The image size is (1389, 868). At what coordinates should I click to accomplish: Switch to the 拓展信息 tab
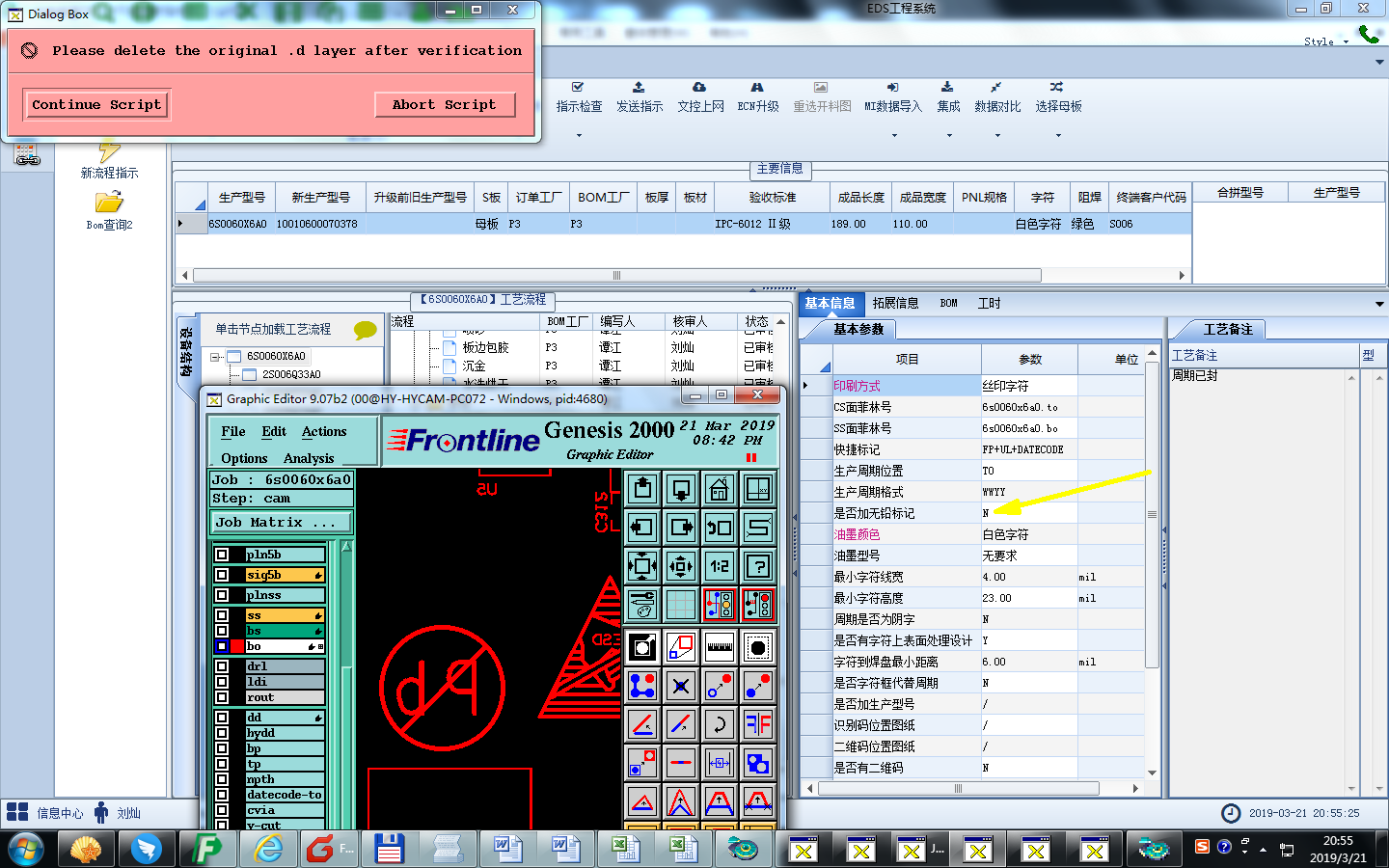[x=895, y=303]
